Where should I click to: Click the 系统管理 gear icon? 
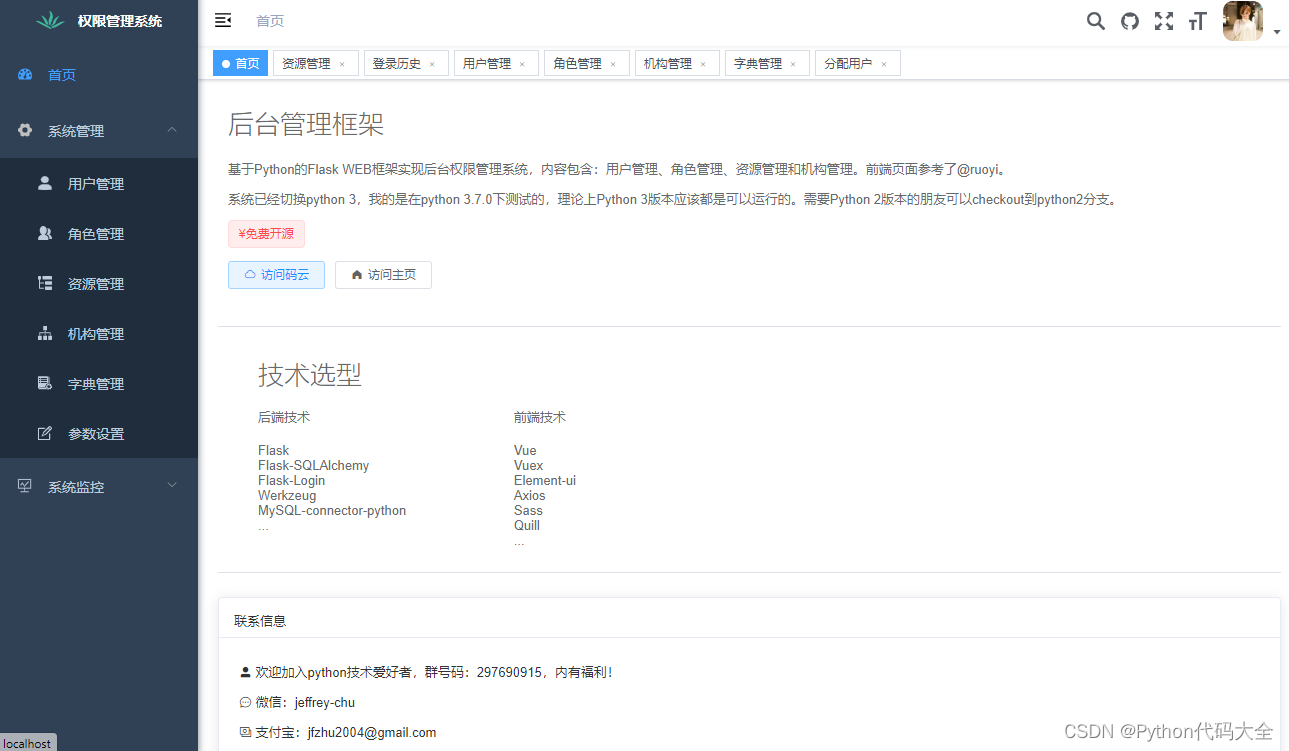pos(26,131)
